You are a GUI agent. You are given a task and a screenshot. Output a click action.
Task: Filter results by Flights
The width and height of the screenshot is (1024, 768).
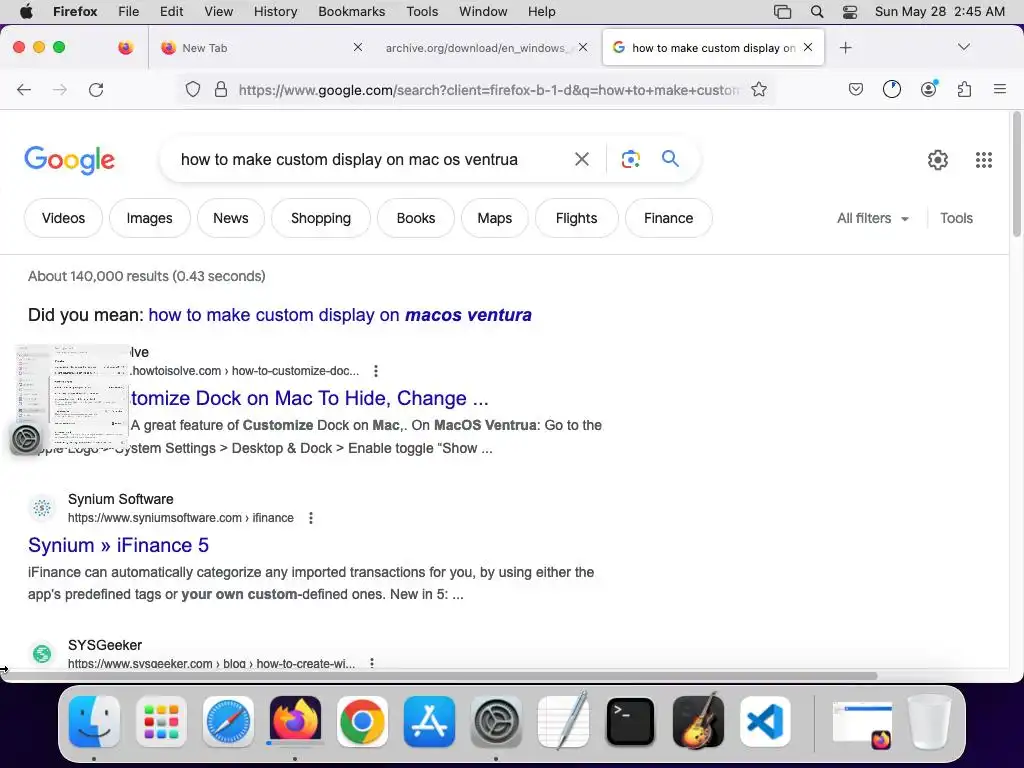(576, 218)
